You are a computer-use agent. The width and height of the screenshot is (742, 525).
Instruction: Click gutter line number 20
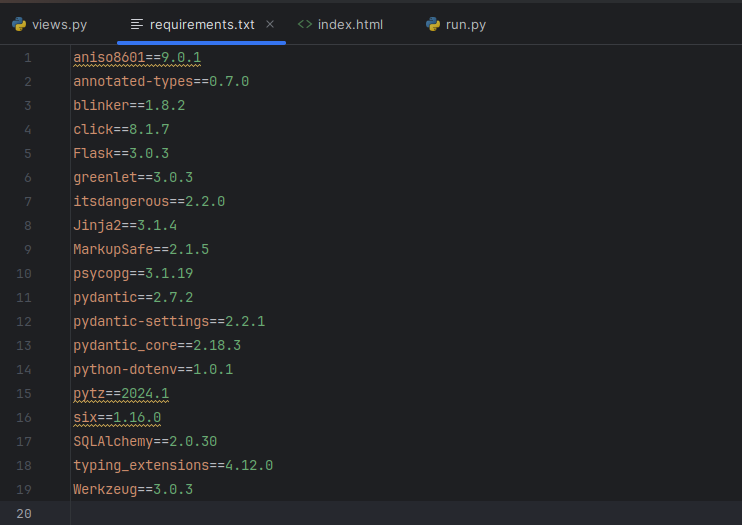(24, 514)
